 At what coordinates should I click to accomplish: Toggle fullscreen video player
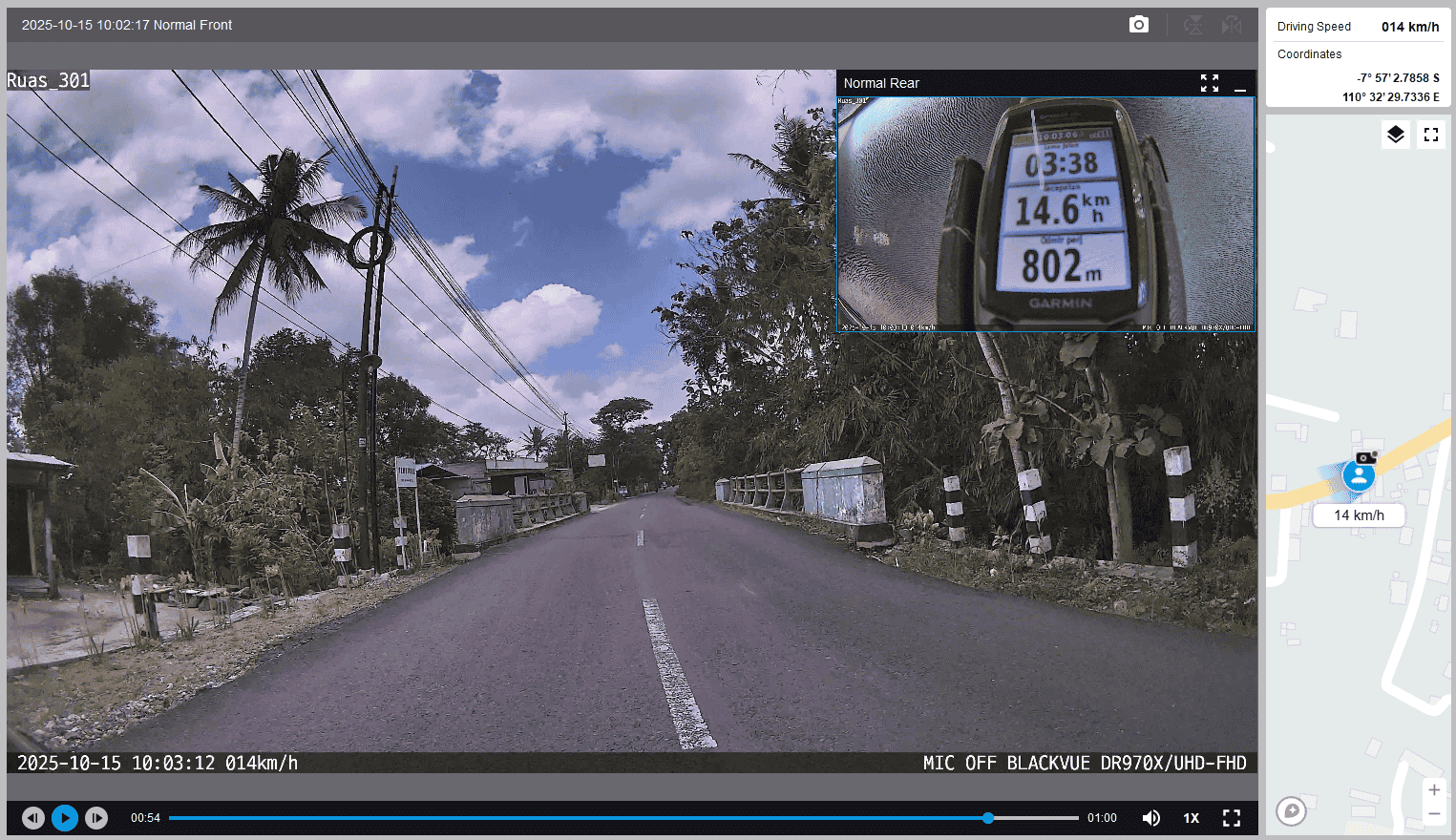(1232, 818)
